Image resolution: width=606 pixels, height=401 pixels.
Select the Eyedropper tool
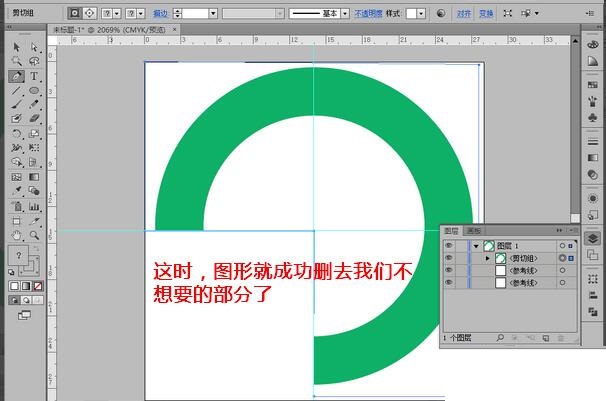16,191
